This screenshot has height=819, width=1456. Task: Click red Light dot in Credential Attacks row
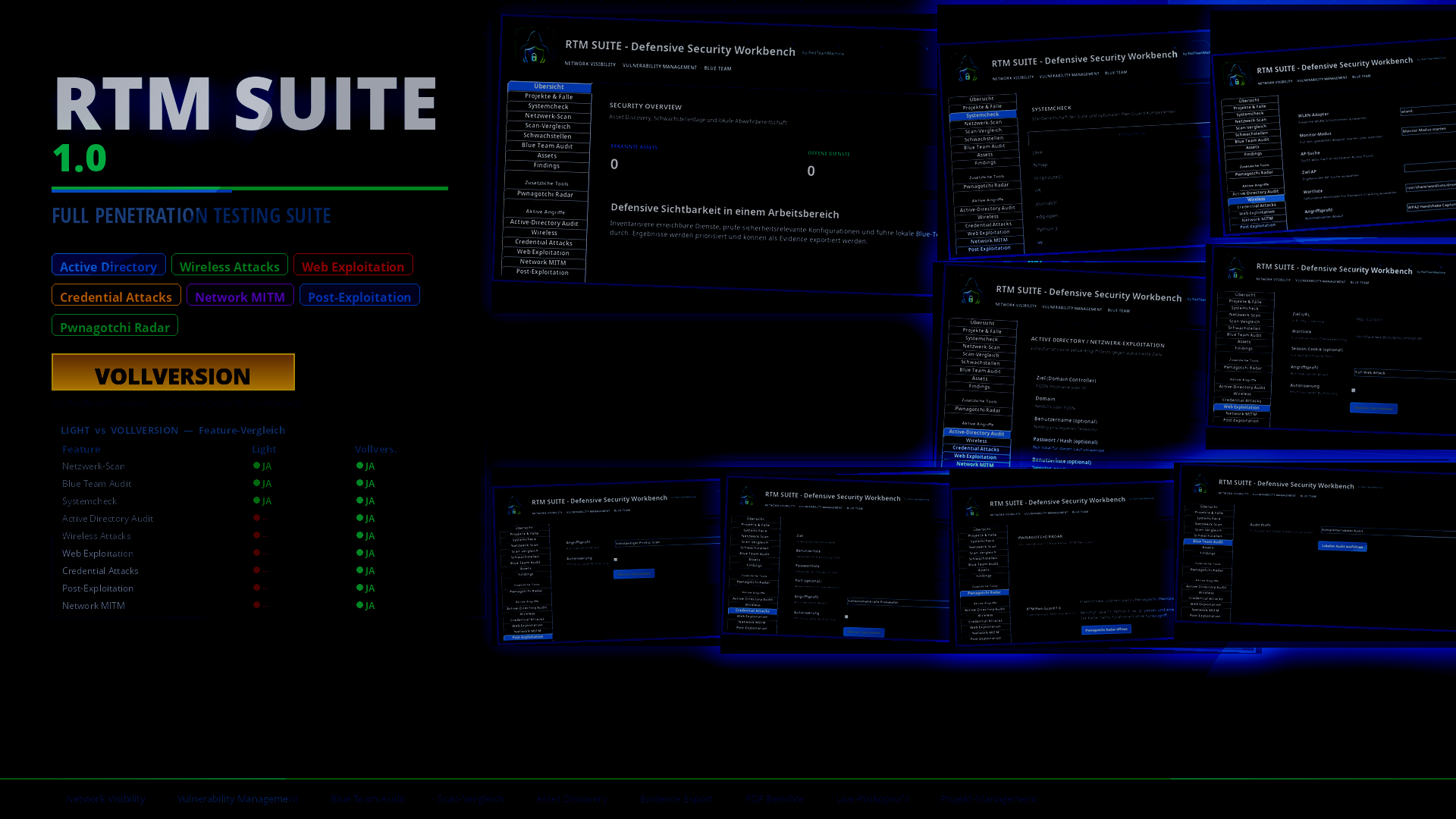pos(256,570)
